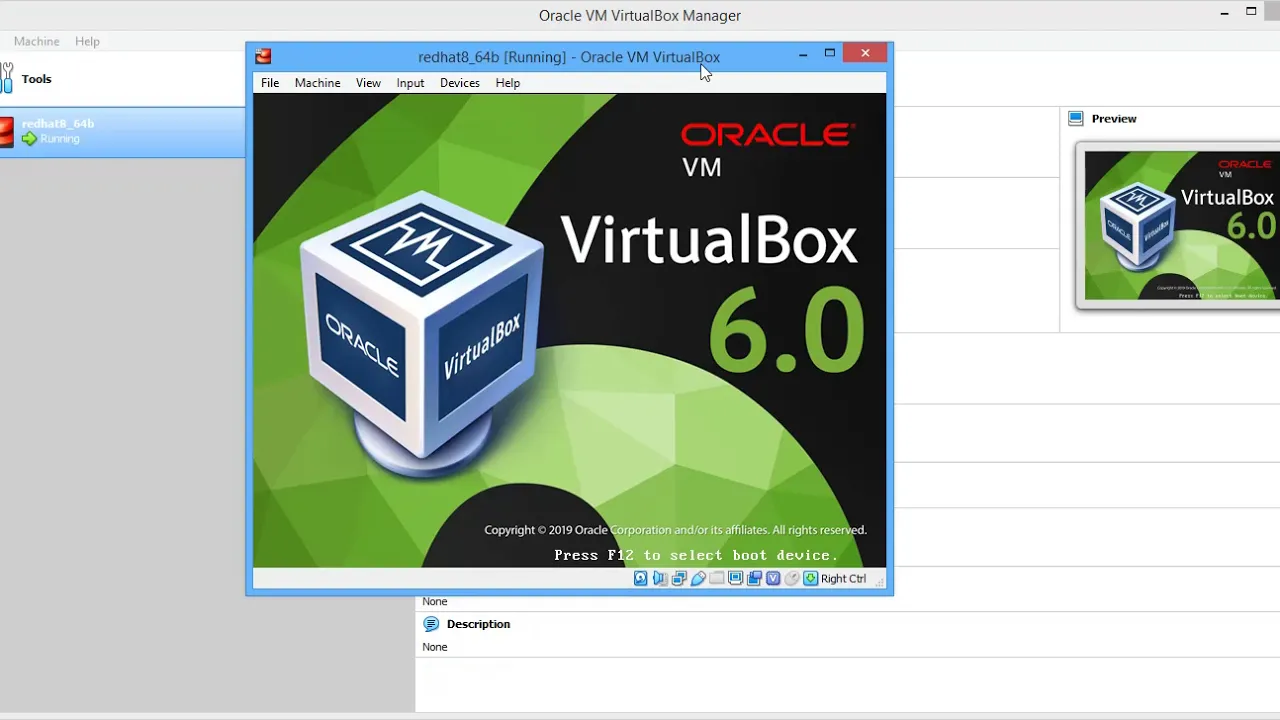
Task: Click recording status icon with overlapping screens
Action: tap(754, 578)
